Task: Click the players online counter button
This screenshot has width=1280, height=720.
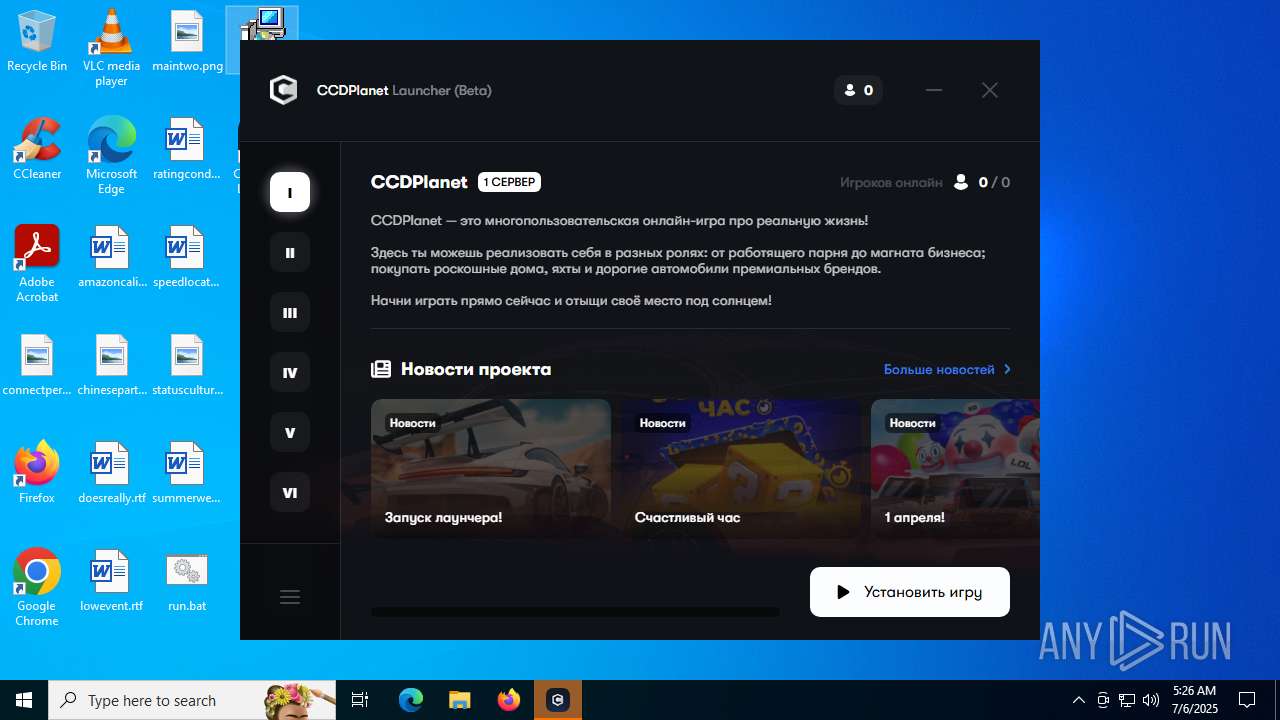Action: pyautogui.click(x=858, y=90)
